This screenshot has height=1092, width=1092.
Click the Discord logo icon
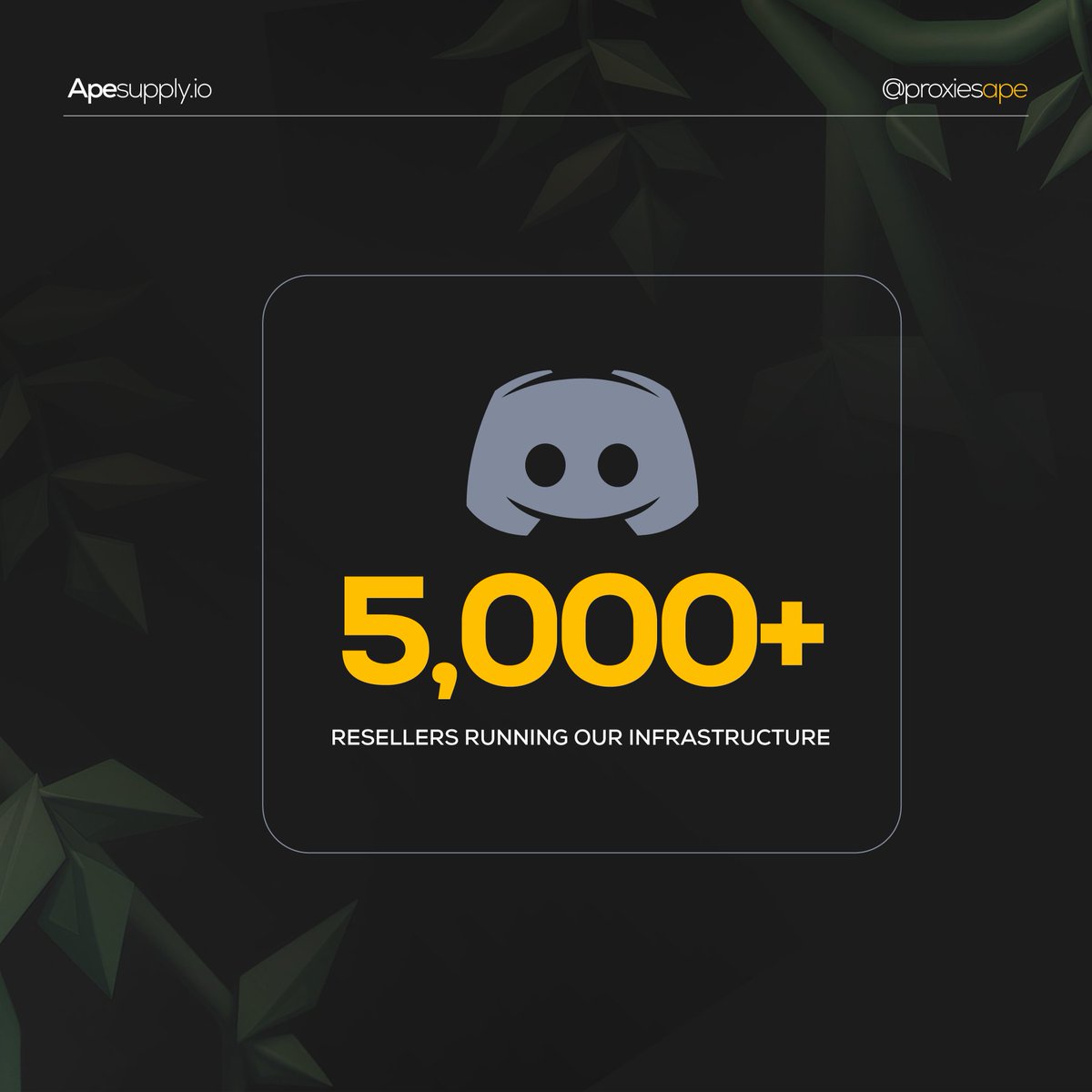[x=582, y=452]
